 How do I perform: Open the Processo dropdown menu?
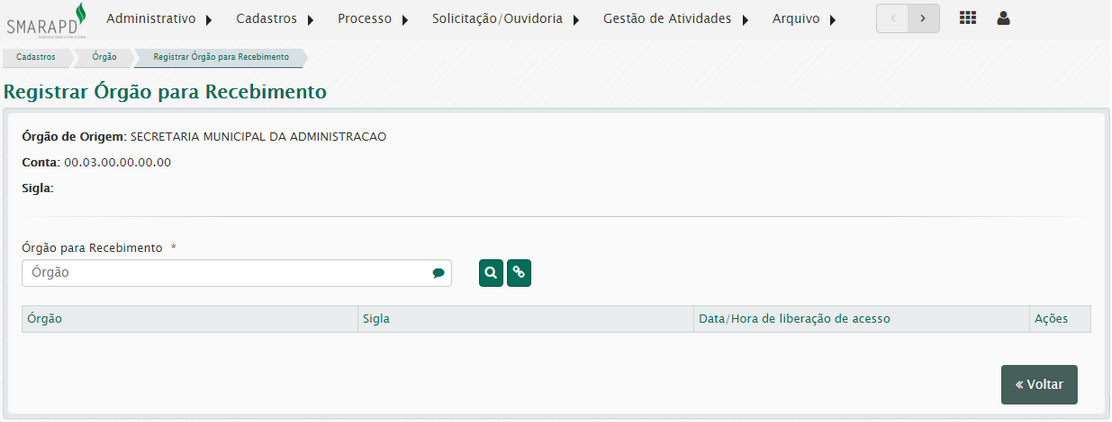pos(372,19)
